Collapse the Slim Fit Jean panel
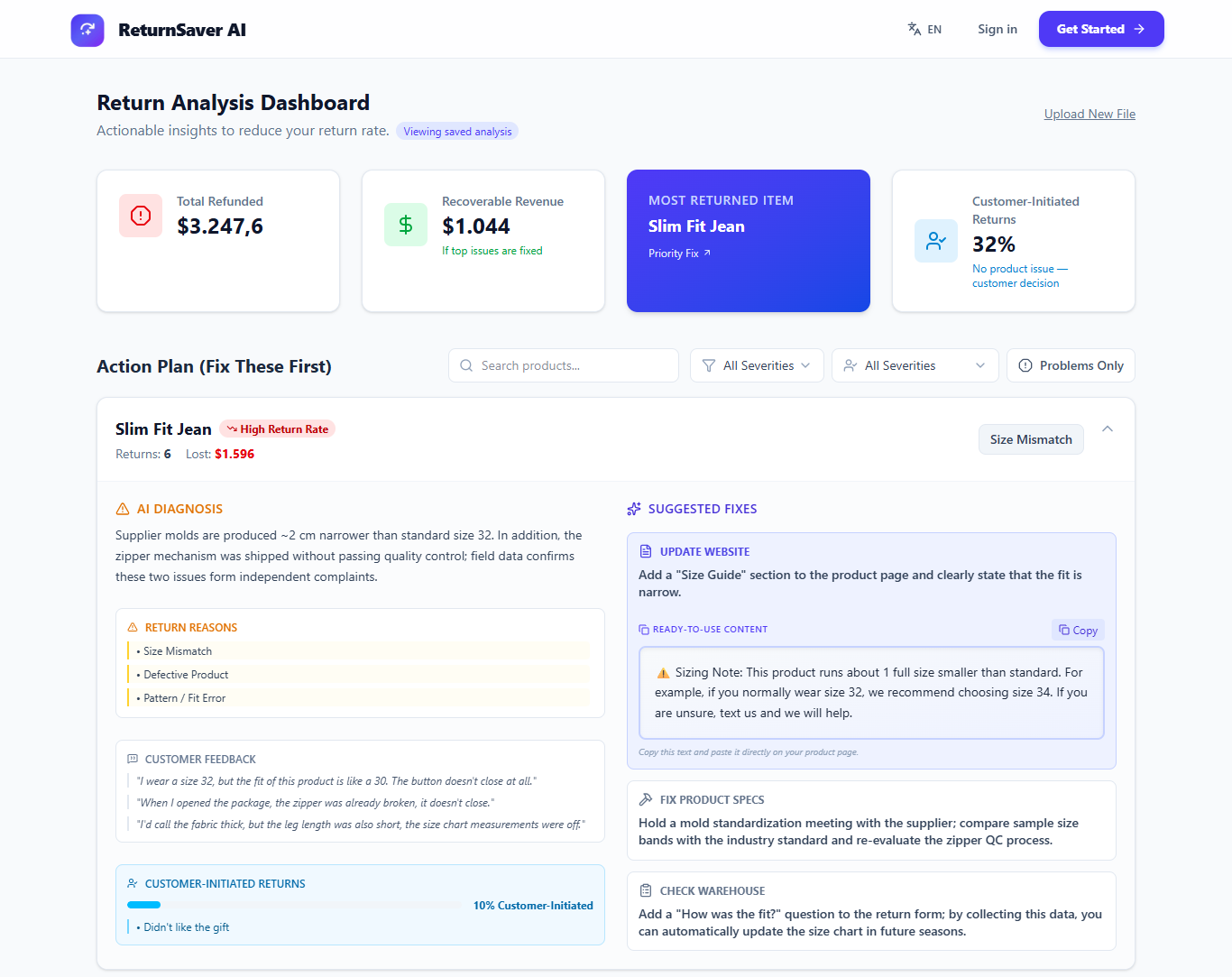The image size is (1232, 977). pyautogui.click(x=1108, y=429)
